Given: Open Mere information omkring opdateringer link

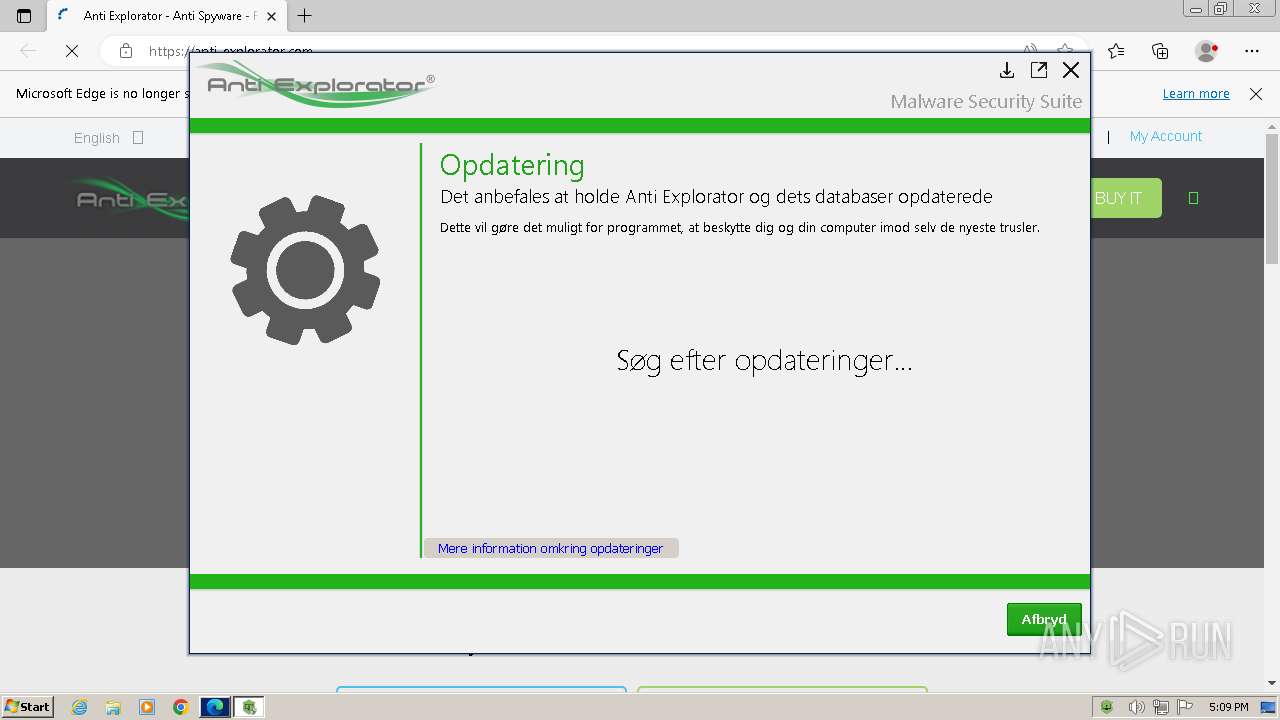Looking at the screenshot, I should pyautogui.click(x=550, y=548).
